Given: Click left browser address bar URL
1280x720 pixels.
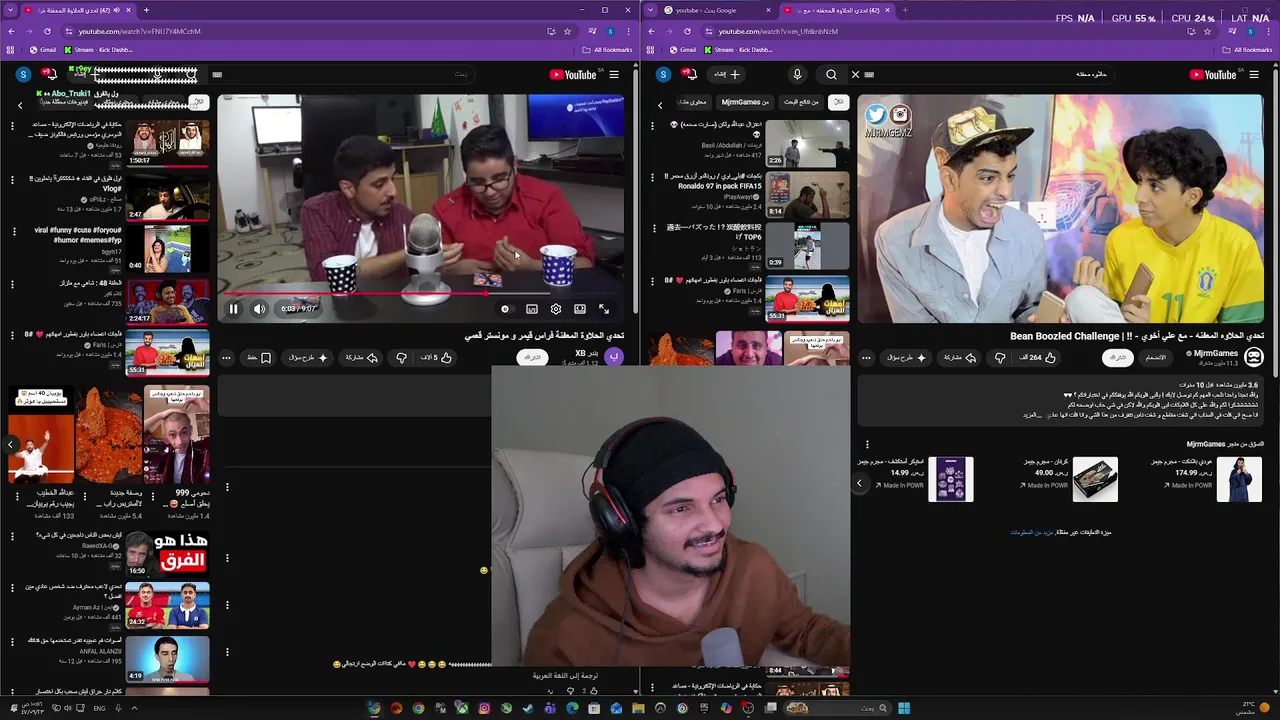Looking at the screenshot, I should pyautogui.click(x=140, y=31).
